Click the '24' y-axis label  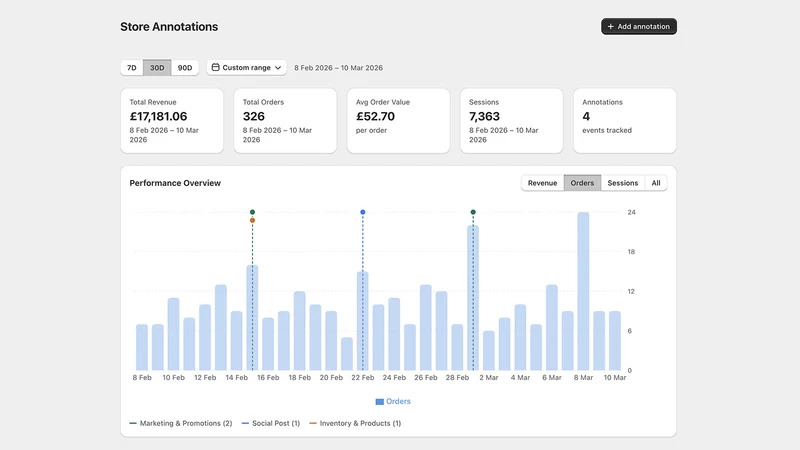click(632, 212)
